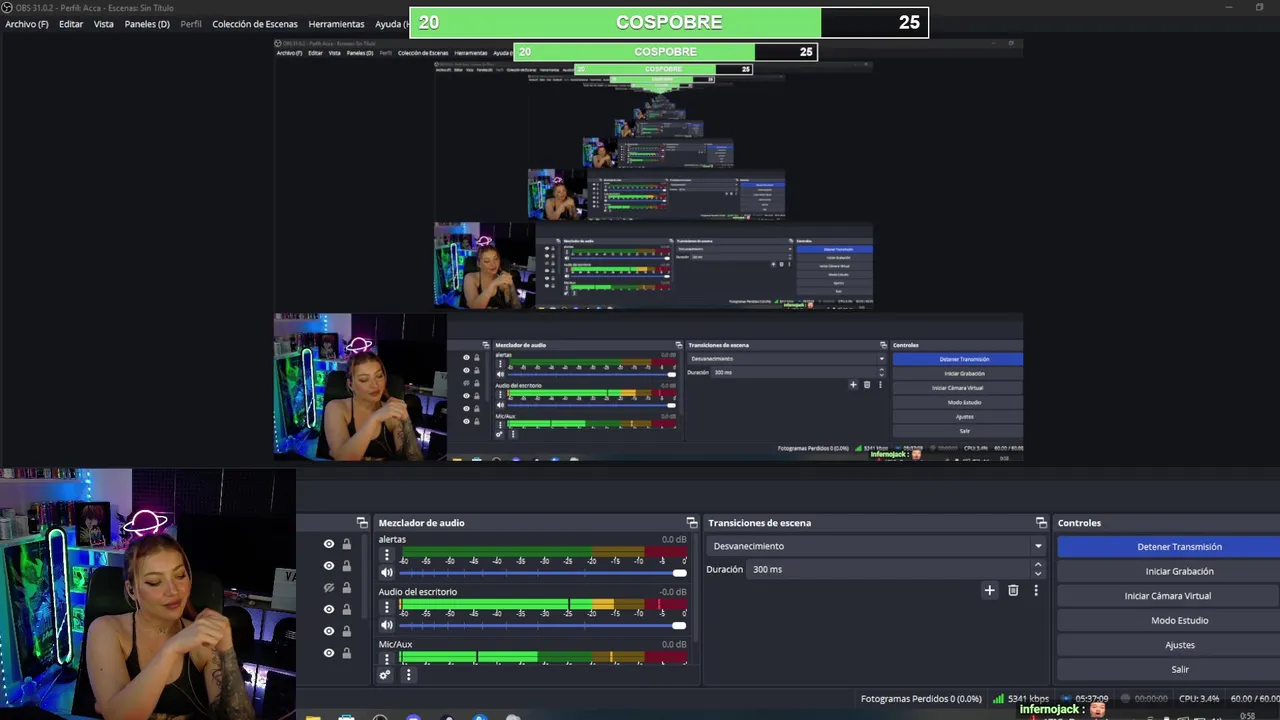The width and height of the screenshot is (1280, 720).
Task: Open the Desvanecimiento transition dropdown
Action: (x=876, y=546)
